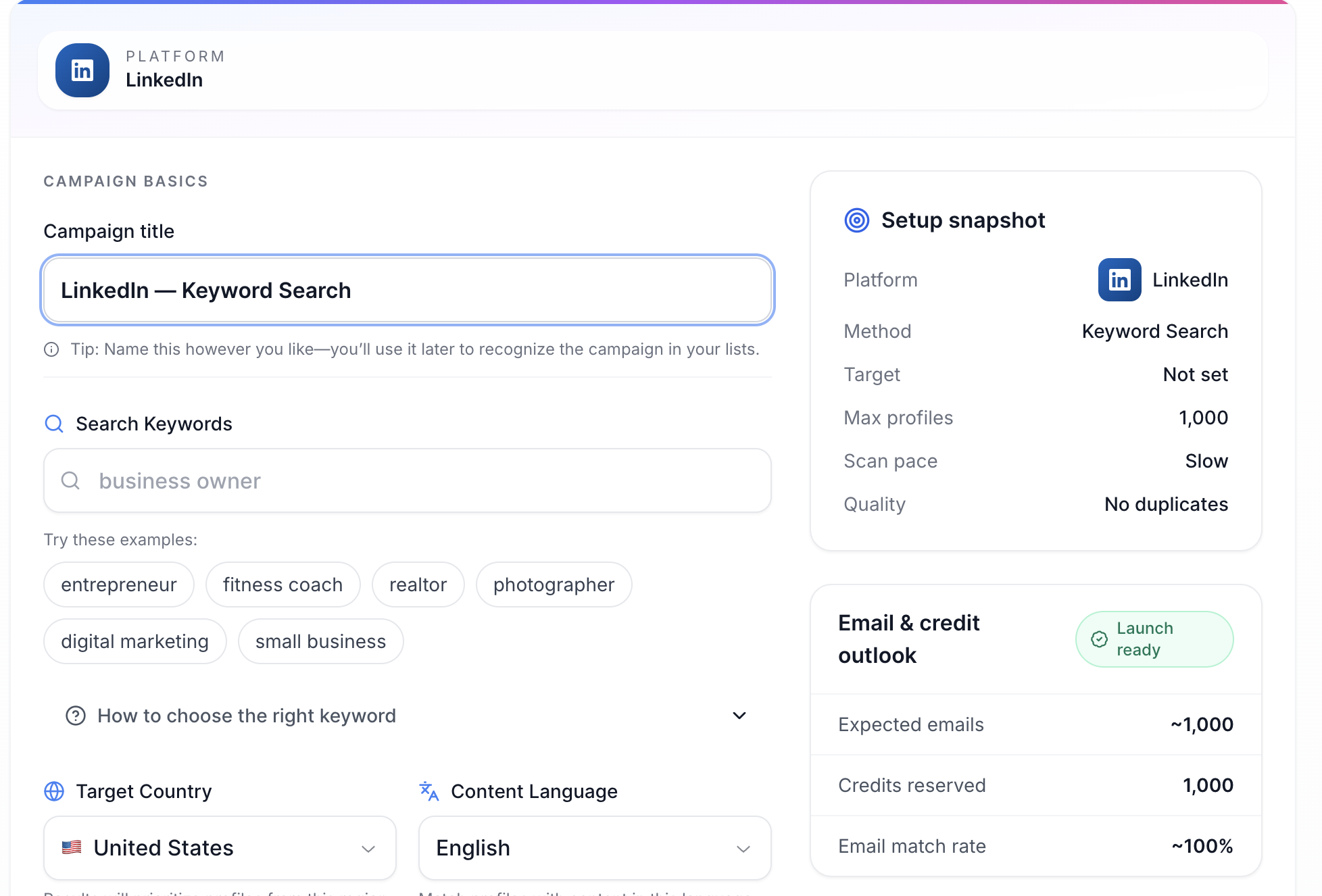1322x896 pixels.
Task: Select the 'digital marketing' keyword chip
Action: point(134,641)
